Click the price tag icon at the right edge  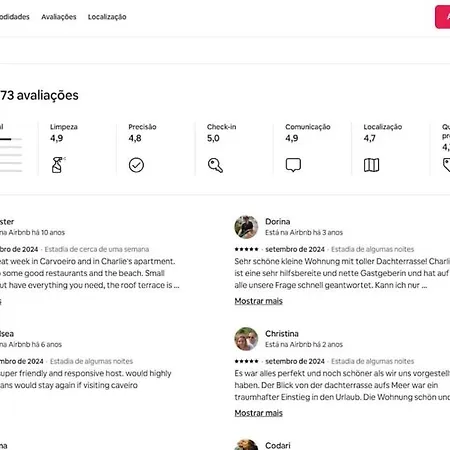click(x=446, y=165)
